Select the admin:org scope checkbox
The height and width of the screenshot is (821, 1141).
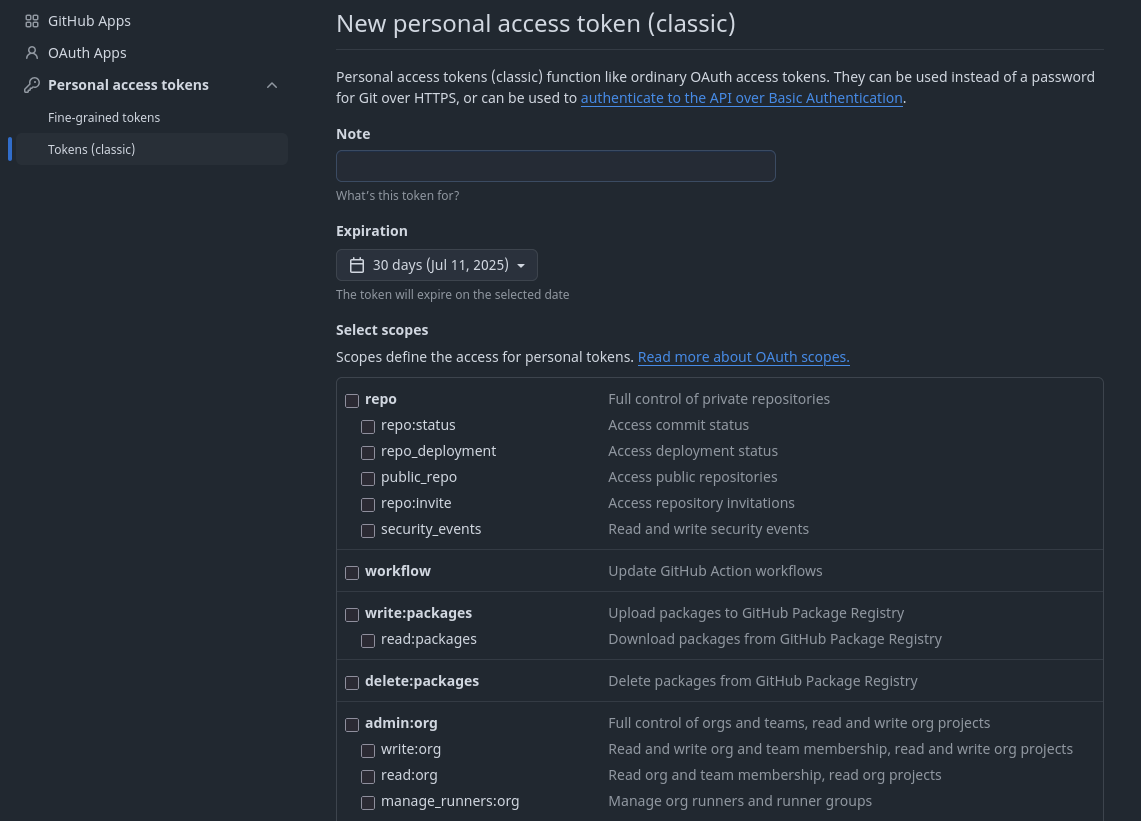pos(352,724)
